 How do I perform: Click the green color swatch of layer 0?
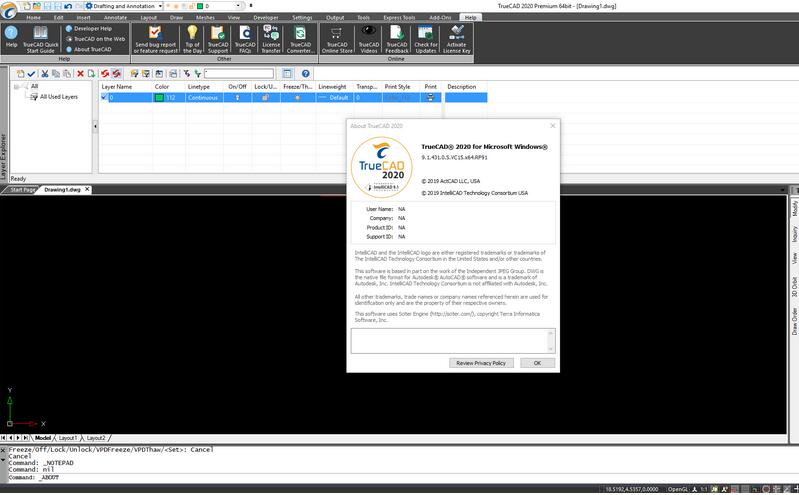[159, 97]
